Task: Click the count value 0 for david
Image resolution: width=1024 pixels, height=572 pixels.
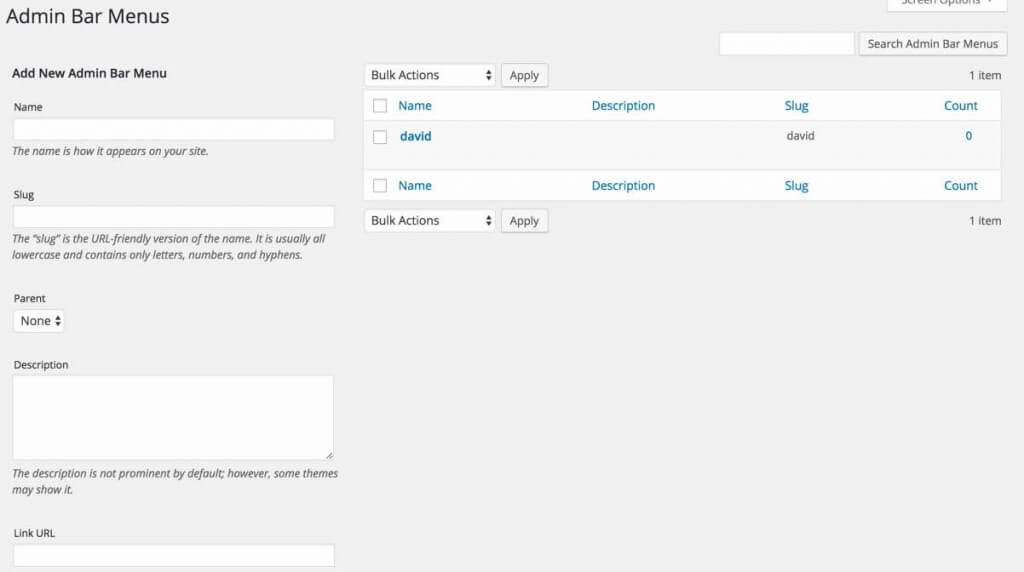Action: click(968, 136)
